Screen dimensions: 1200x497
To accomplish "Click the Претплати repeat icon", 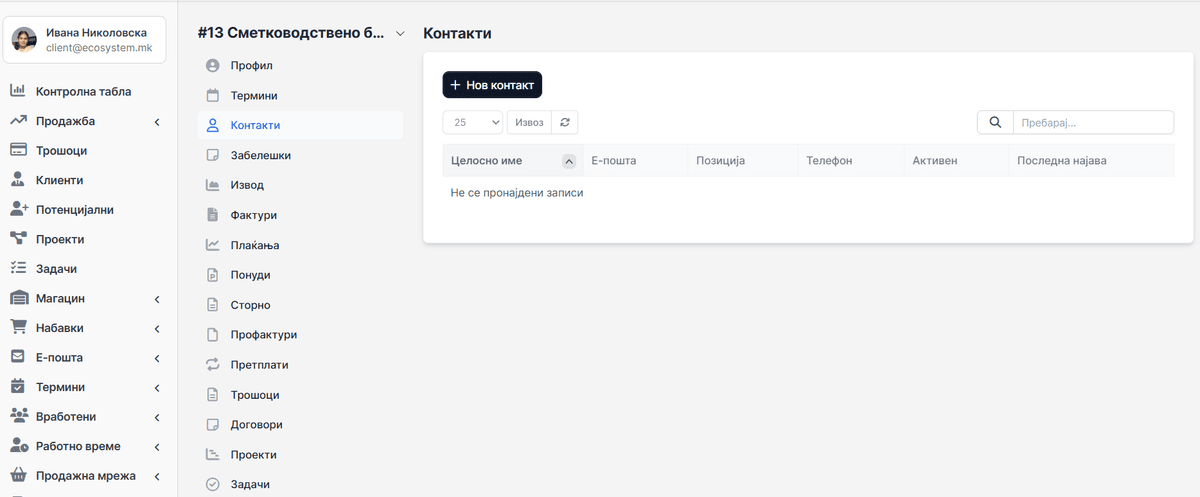I will pos(212,365).
